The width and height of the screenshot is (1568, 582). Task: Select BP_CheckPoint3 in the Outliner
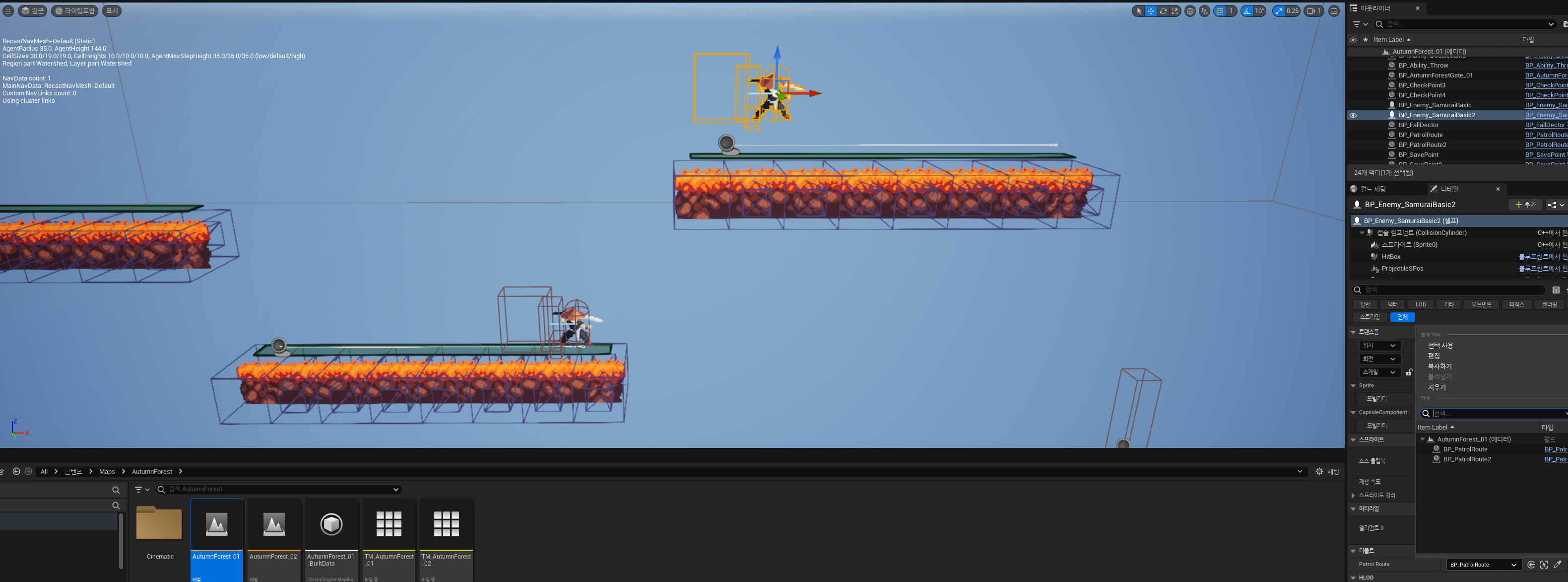click(x=1421, y=85)
